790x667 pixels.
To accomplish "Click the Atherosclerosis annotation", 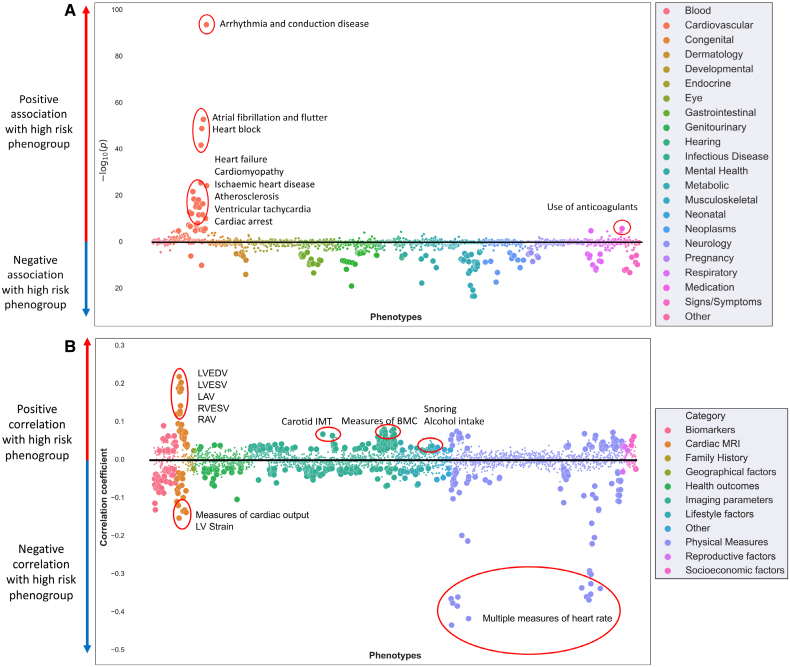I will (246, 196).
